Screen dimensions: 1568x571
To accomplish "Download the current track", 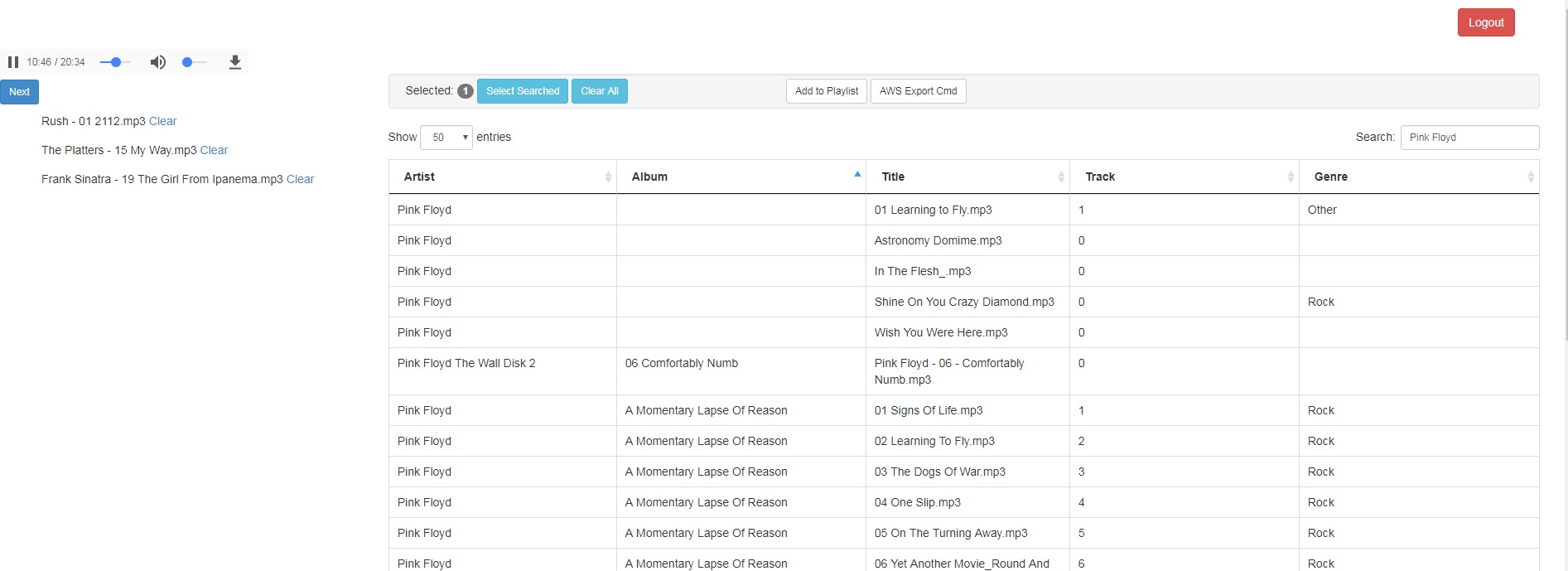I will (x=235, y=62).
